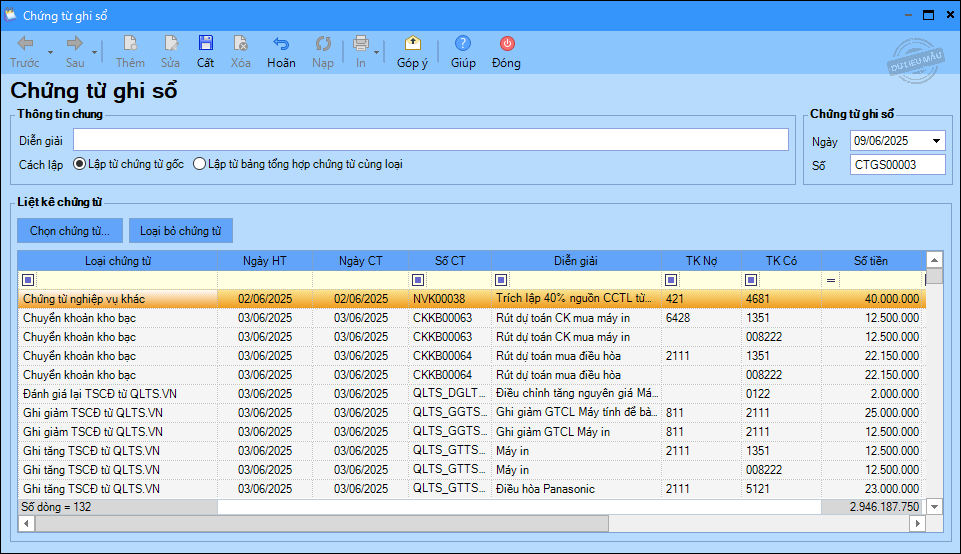The image size is (961, 554).
Task: Sort by Số tiền column header
Action: point(871,261)
